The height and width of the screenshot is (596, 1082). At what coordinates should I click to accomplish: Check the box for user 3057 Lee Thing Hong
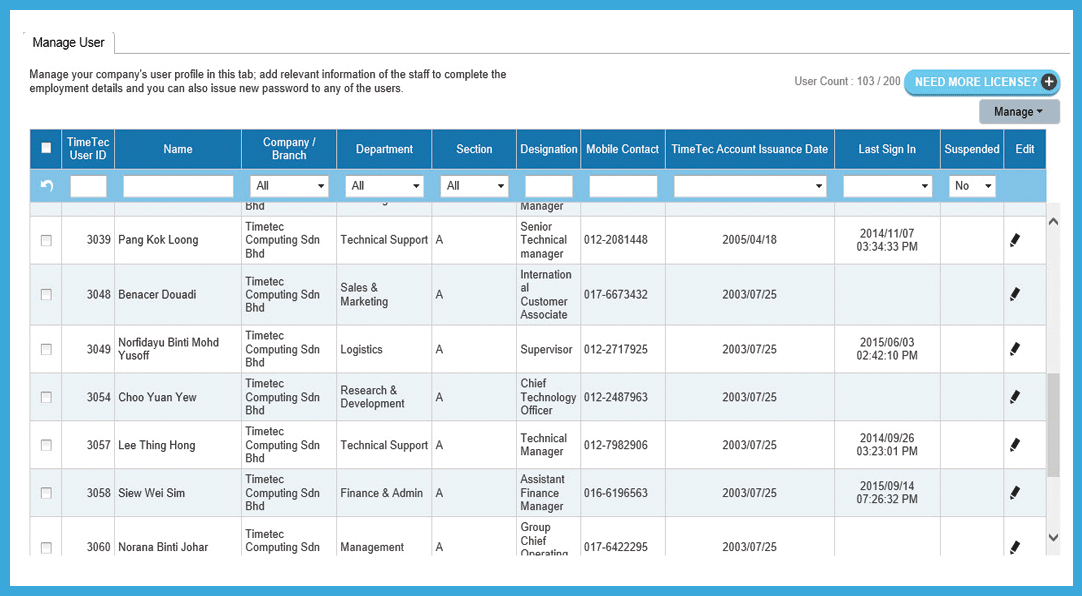46,445
